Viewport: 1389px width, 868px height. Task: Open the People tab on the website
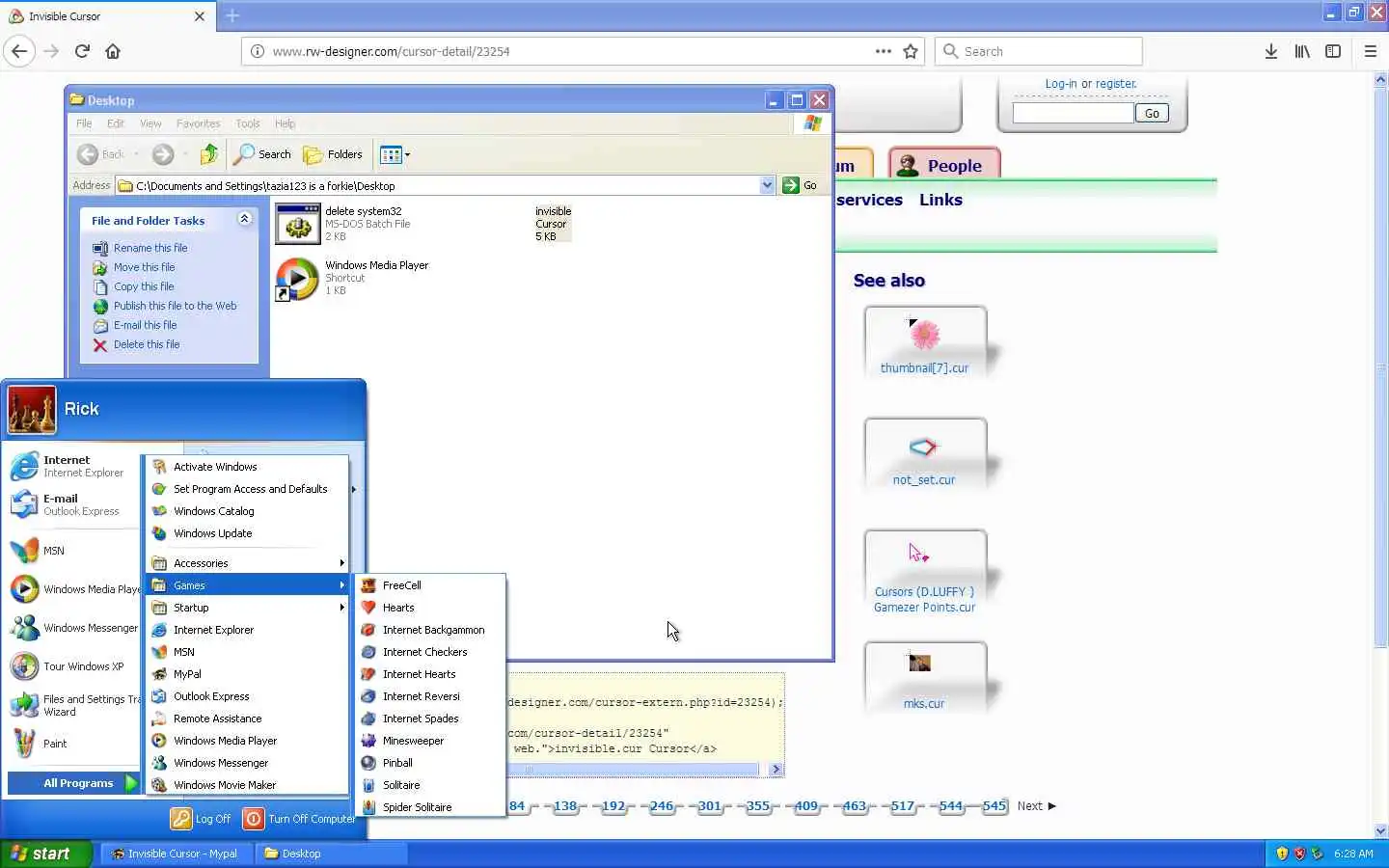[944, 165]
